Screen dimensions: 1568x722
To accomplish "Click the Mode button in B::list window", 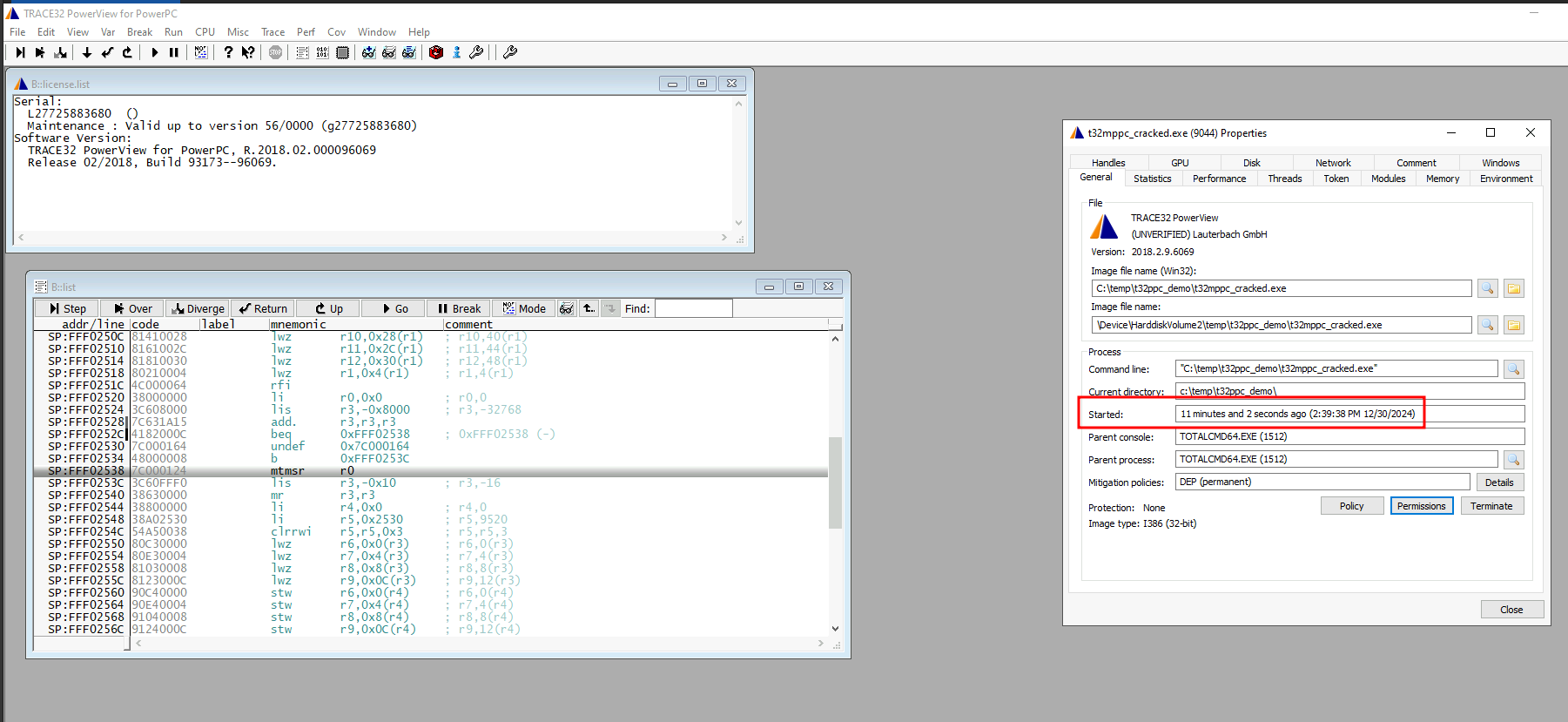I will tap(524, 308).
